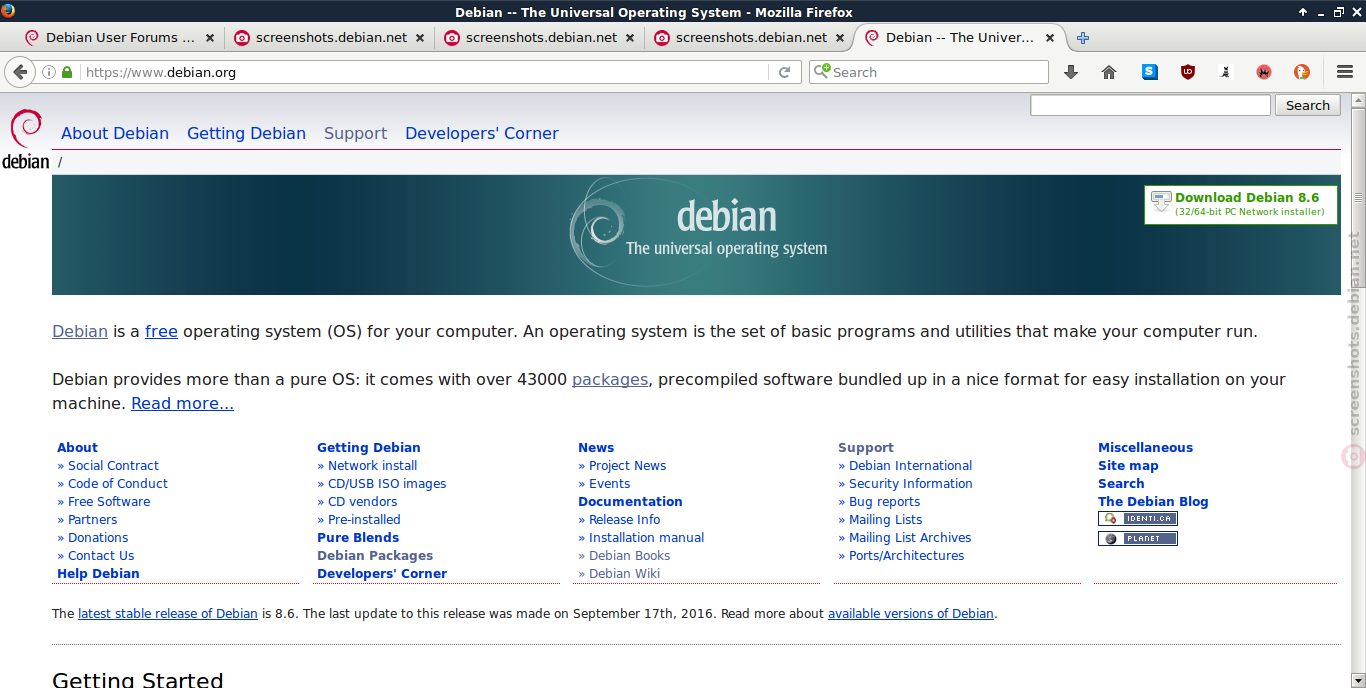Open the Mailing List Archives link
This screenshot has width=1366, height=688.
[910, 538]
